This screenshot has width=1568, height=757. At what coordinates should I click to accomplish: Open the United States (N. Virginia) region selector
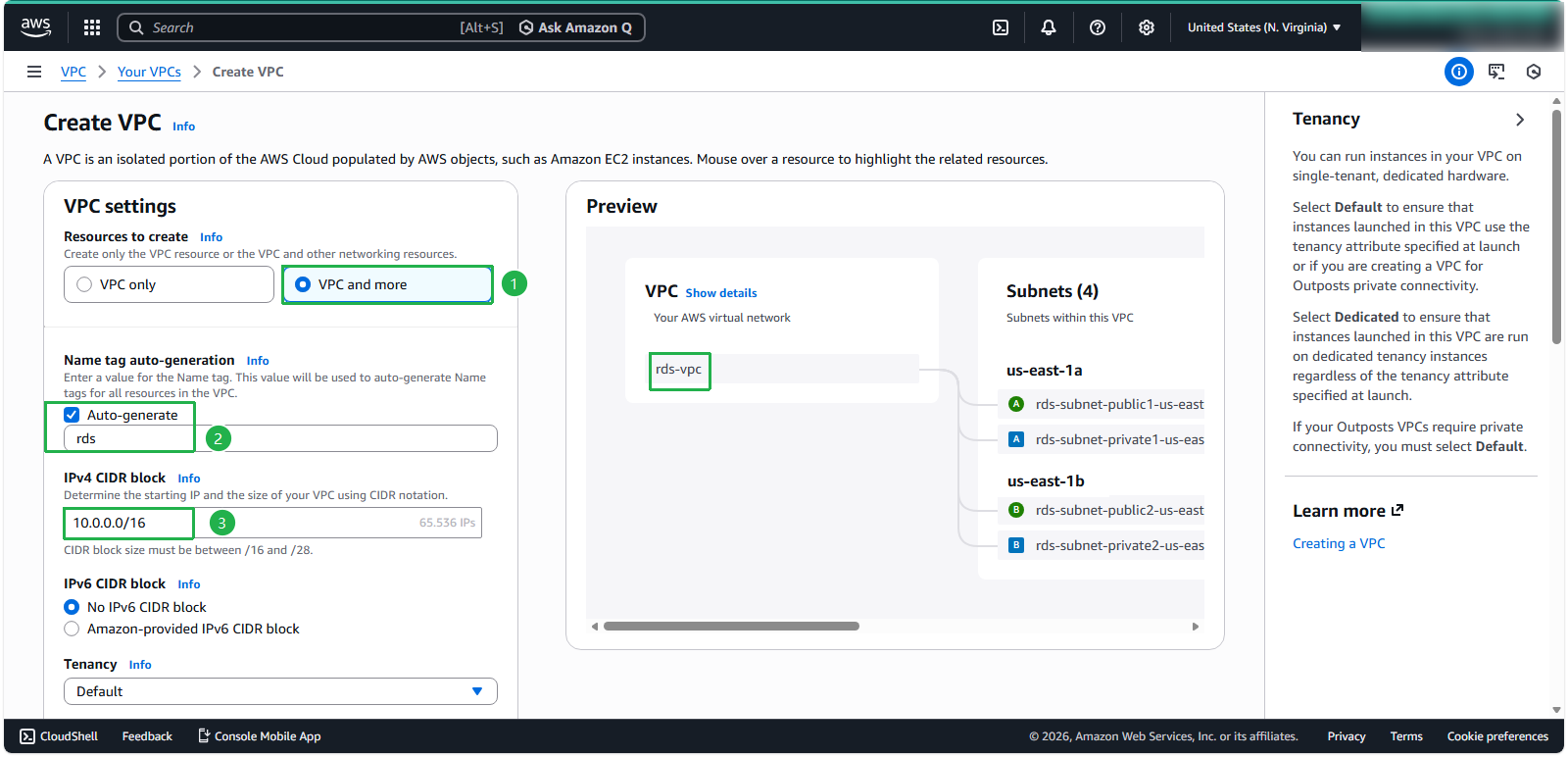pyautogui.click(x=1264, y=27)
